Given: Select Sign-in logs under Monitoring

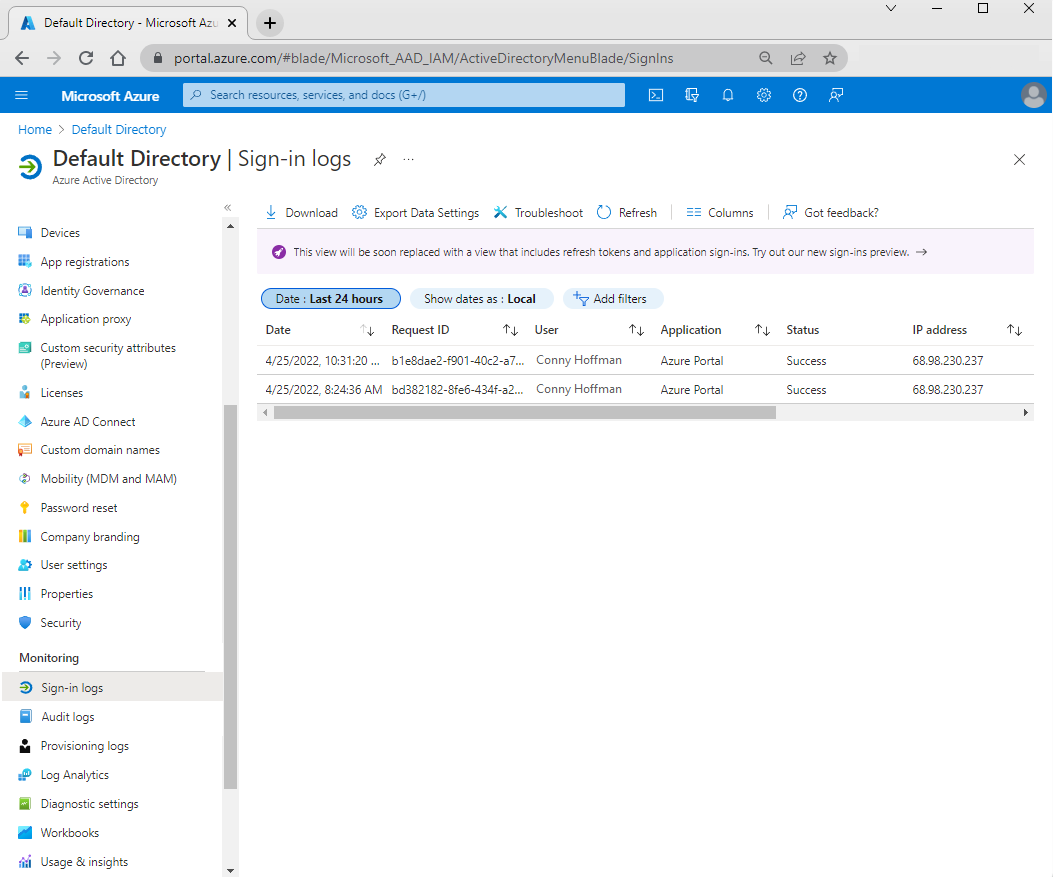Looking at the screenshot, I should click(113, 688).
